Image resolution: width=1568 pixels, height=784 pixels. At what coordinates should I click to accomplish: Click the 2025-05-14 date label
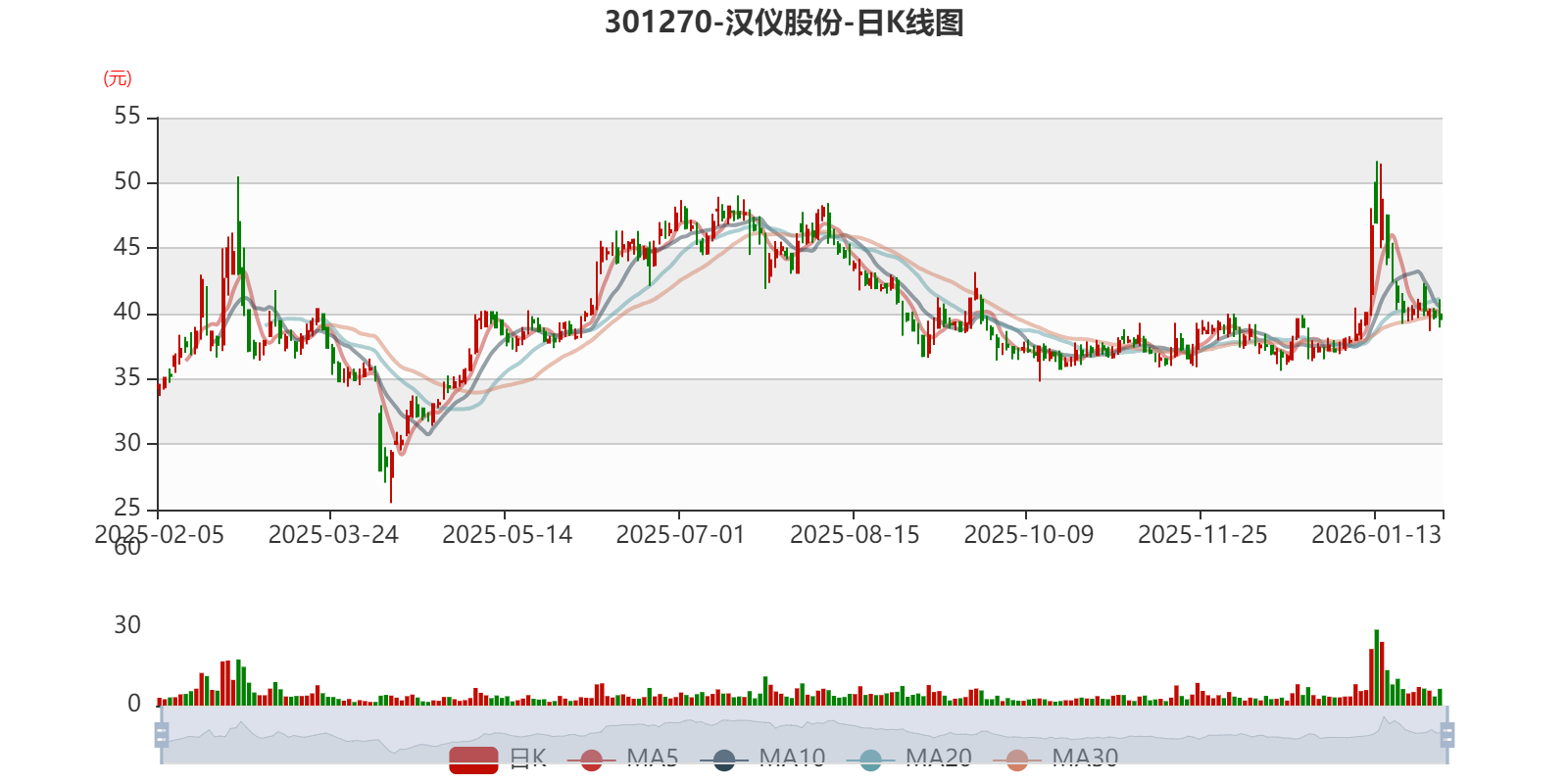(508, 535)
